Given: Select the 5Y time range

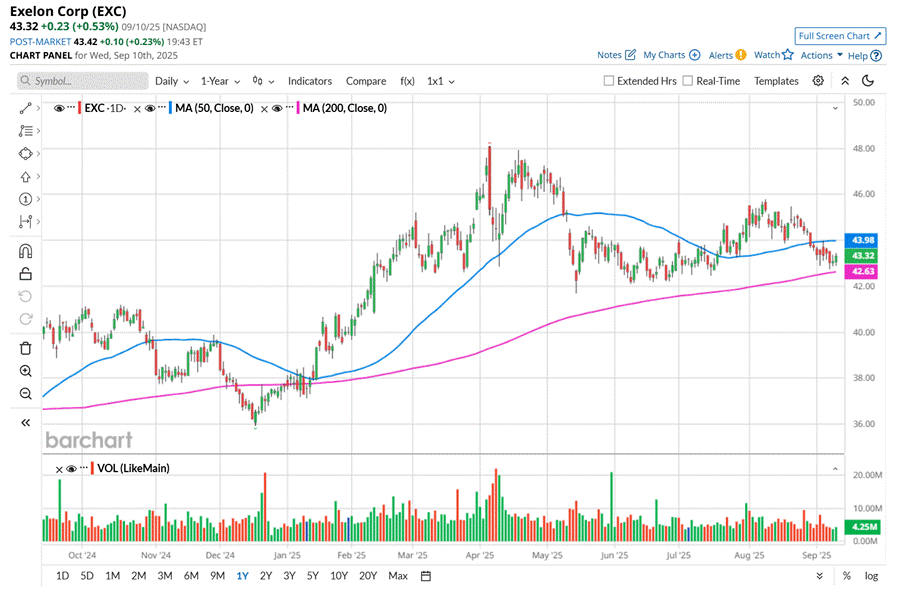Looking at the screenshot, I should (312, 576).
